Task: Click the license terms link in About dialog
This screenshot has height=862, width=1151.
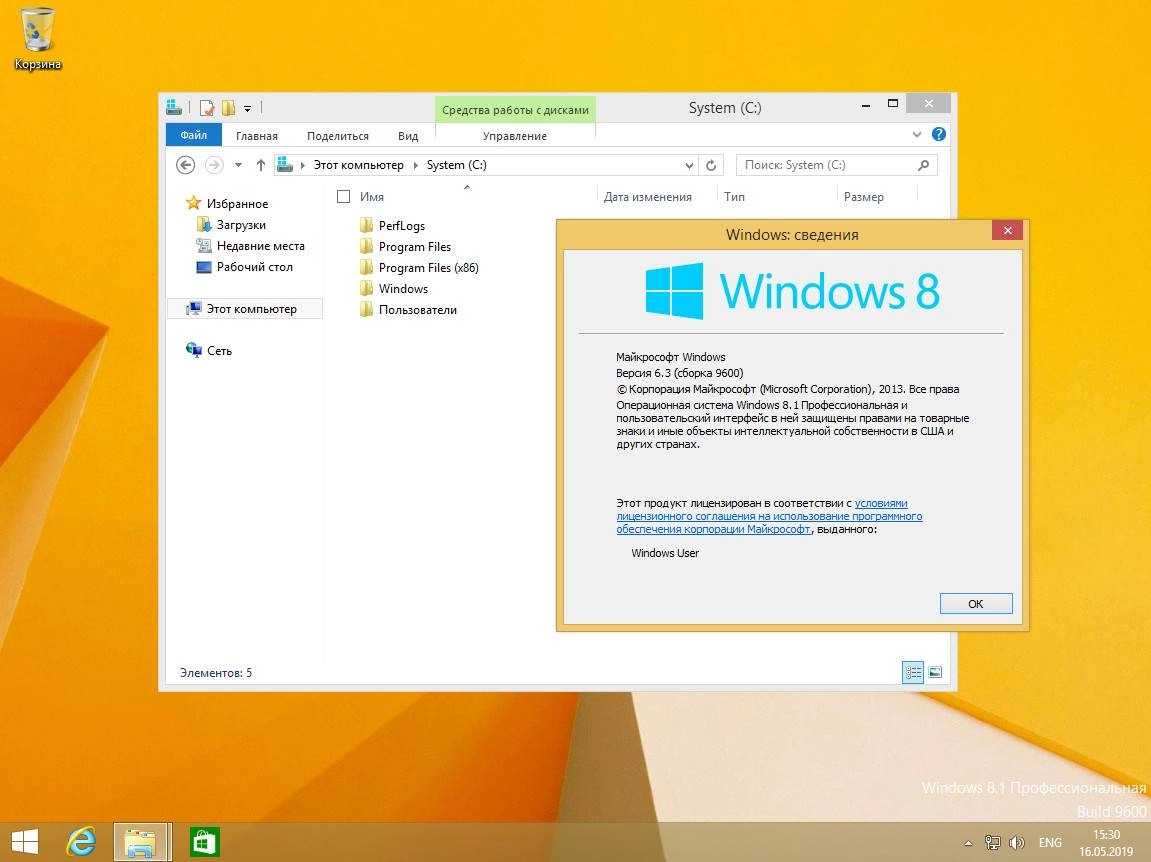Action: point(769,516)
